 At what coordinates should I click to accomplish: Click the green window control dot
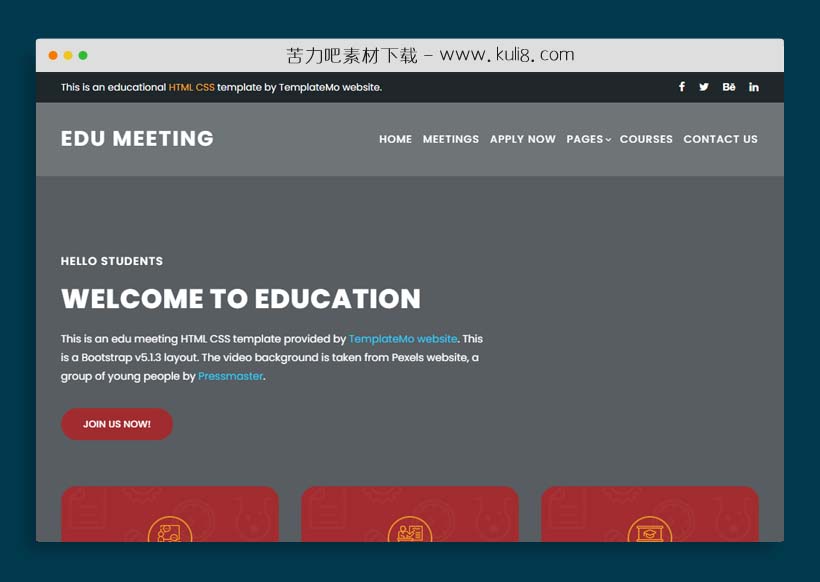pyautogui.click(x=83, y=55)
